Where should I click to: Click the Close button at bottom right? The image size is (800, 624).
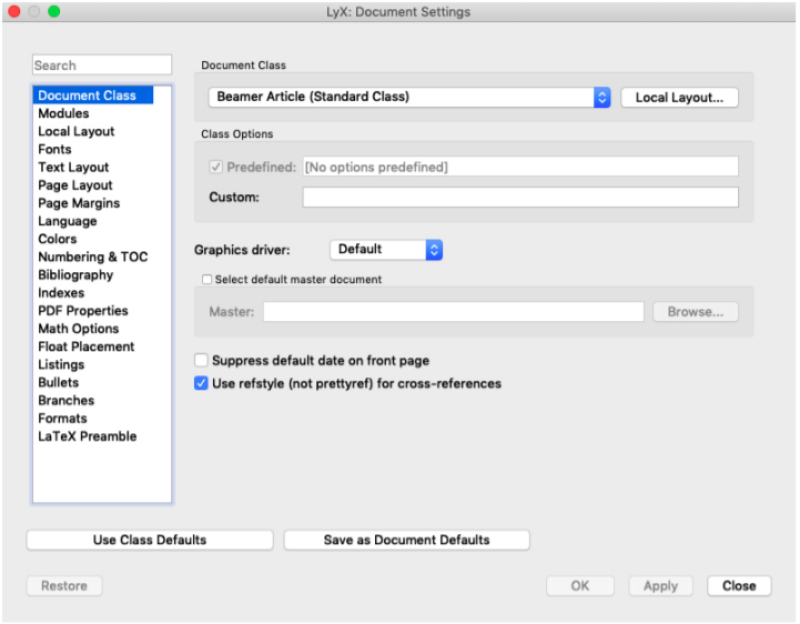point(739,586)
